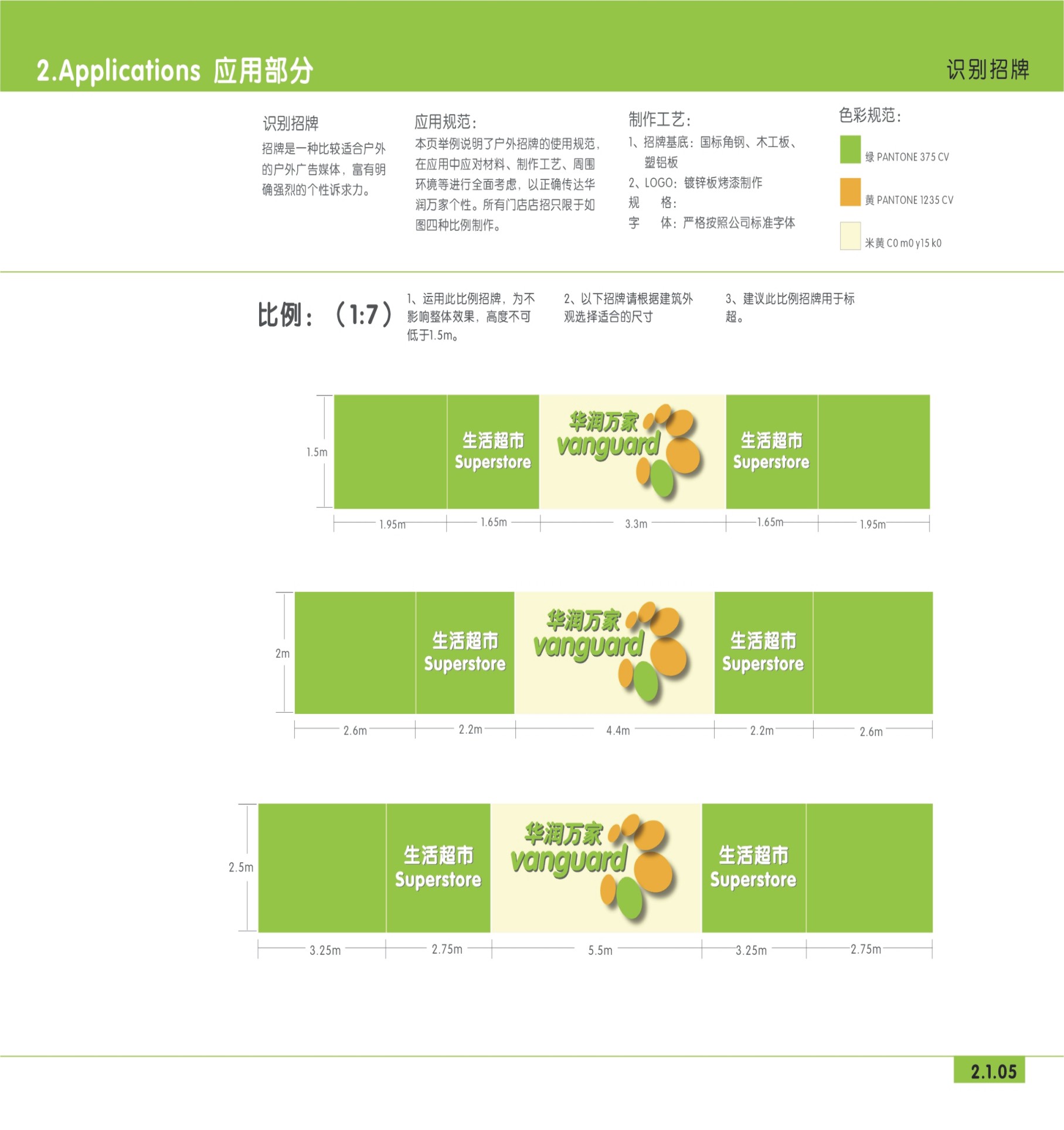Select the green PANTONE 375 CV swatch
Screen dimensions: 1064x1130
[x=850, y=149]
